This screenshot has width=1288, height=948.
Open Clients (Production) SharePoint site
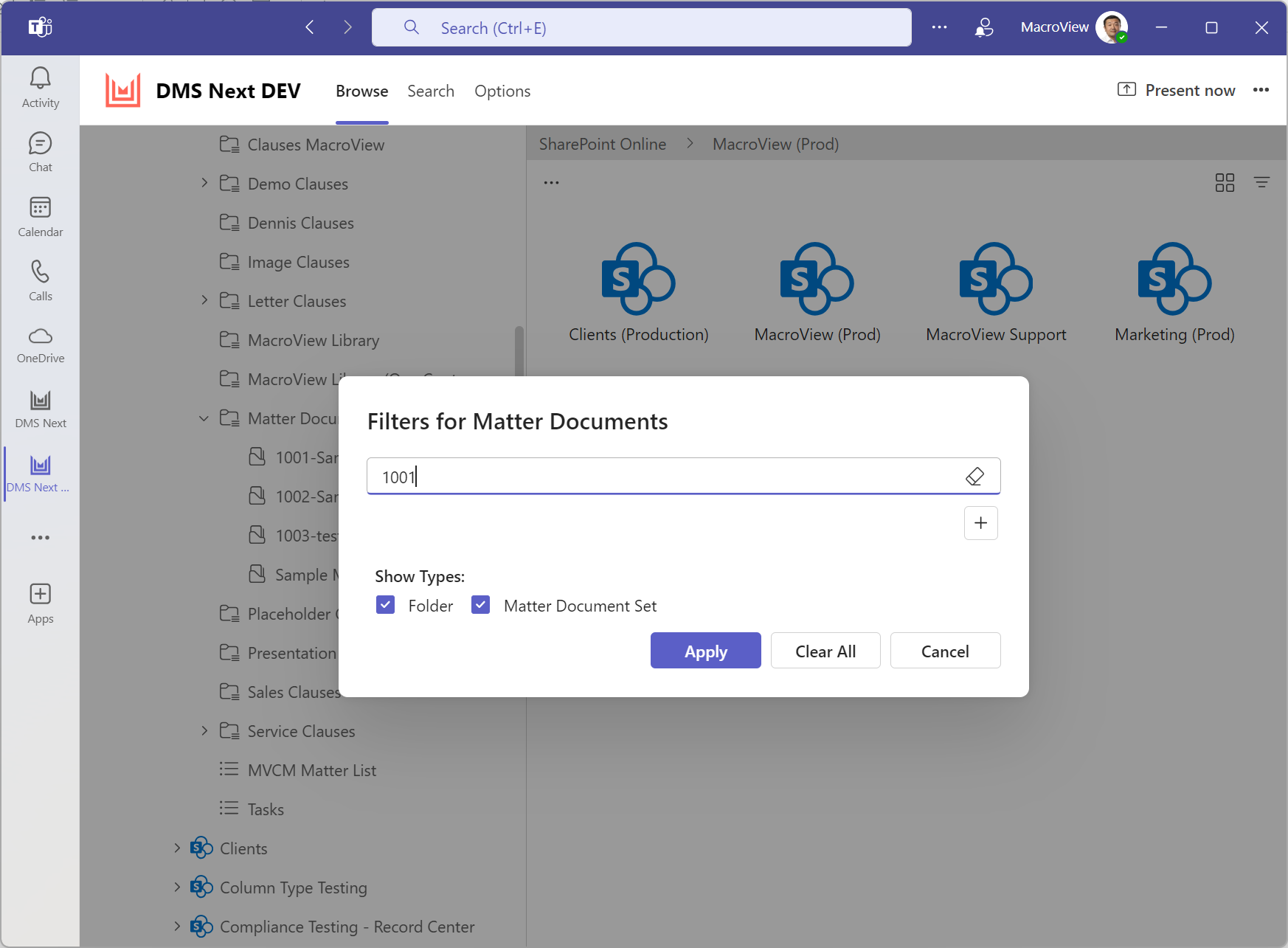pos(638,293)
